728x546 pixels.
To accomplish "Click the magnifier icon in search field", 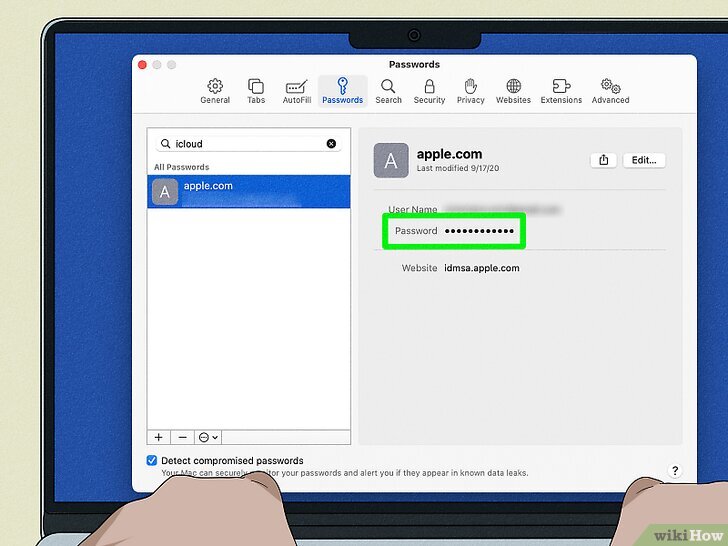I will pos(165,143).
